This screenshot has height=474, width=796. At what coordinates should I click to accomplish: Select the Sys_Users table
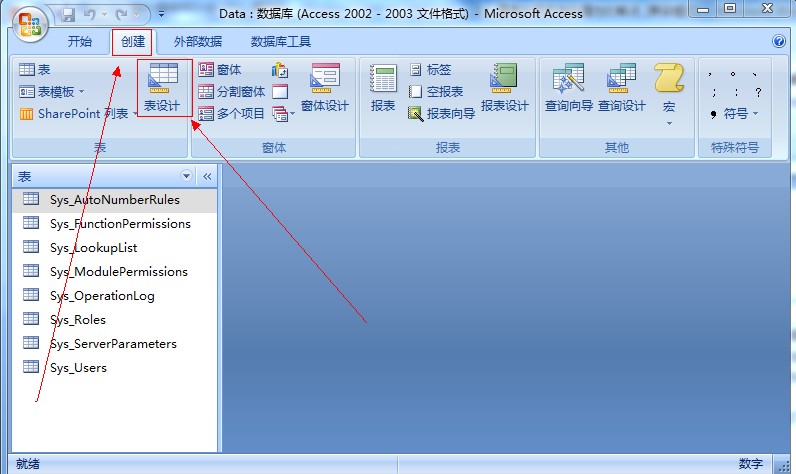115,368
